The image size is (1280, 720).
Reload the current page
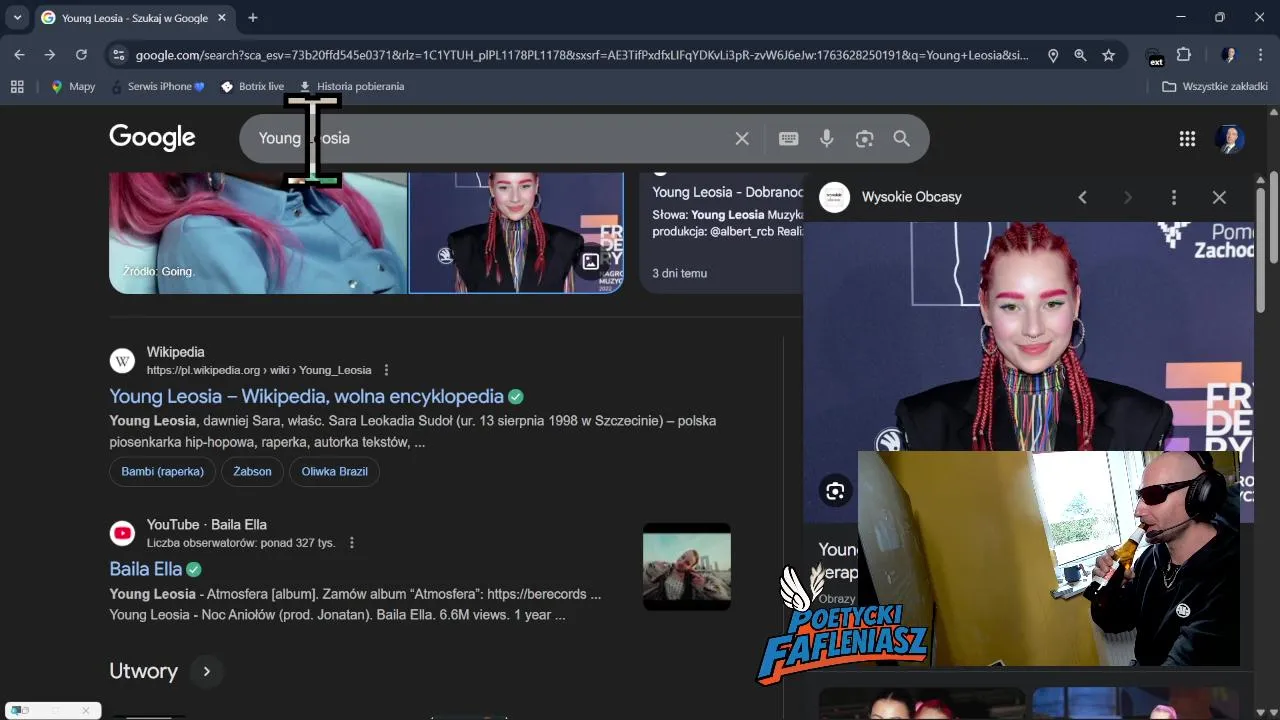pos(81,55)
